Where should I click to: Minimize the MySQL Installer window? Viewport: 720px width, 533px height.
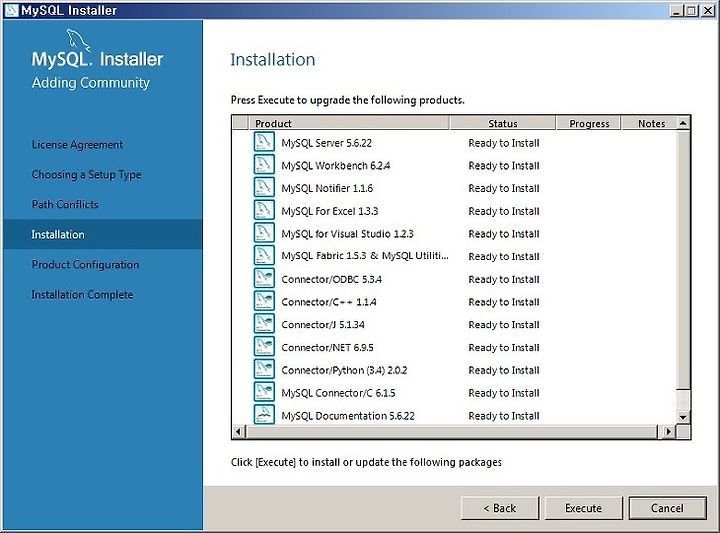point(676,11)
